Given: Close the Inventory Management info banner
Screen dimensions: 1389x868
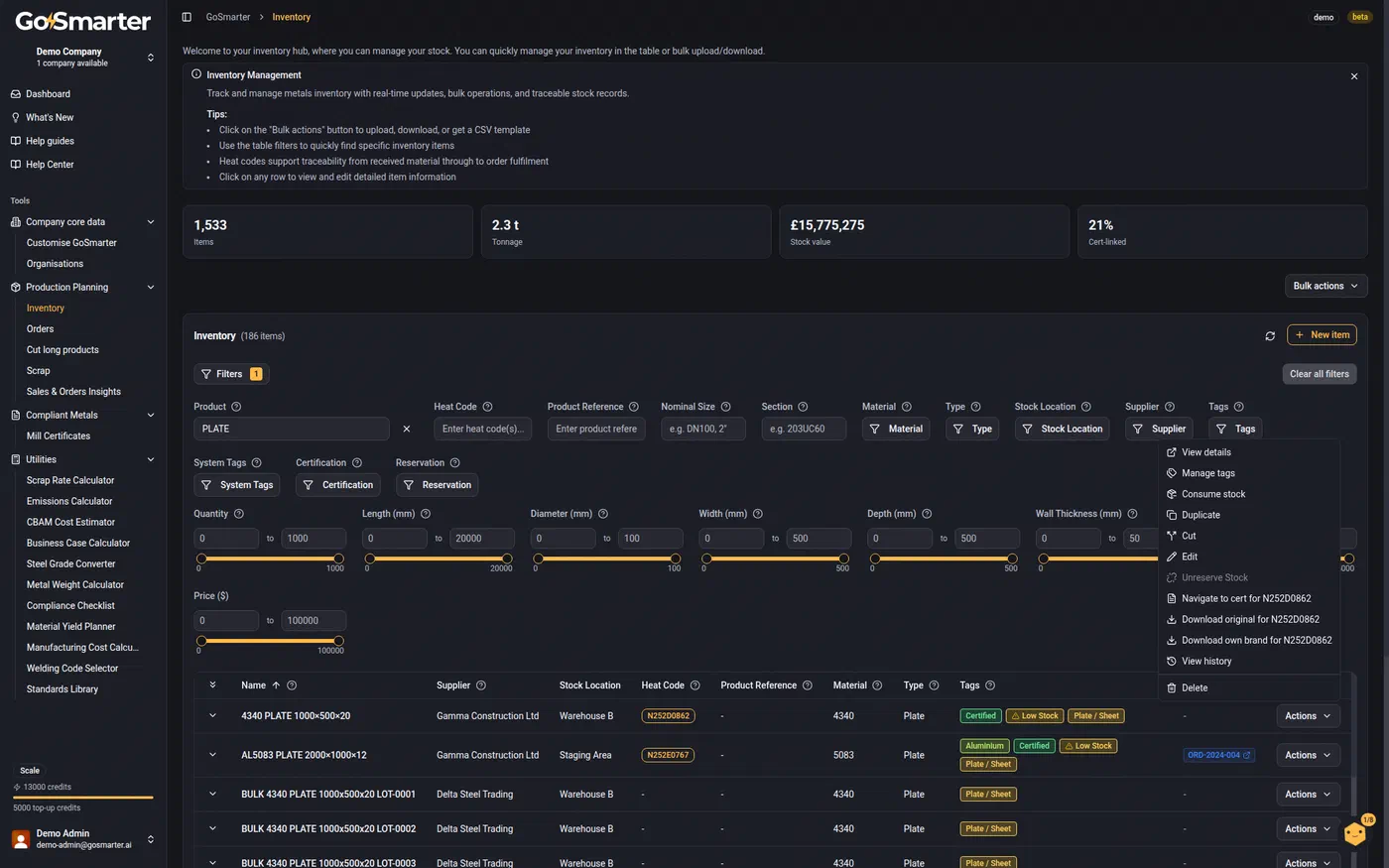Looking at the screenshot, I should pos(1354,76).
